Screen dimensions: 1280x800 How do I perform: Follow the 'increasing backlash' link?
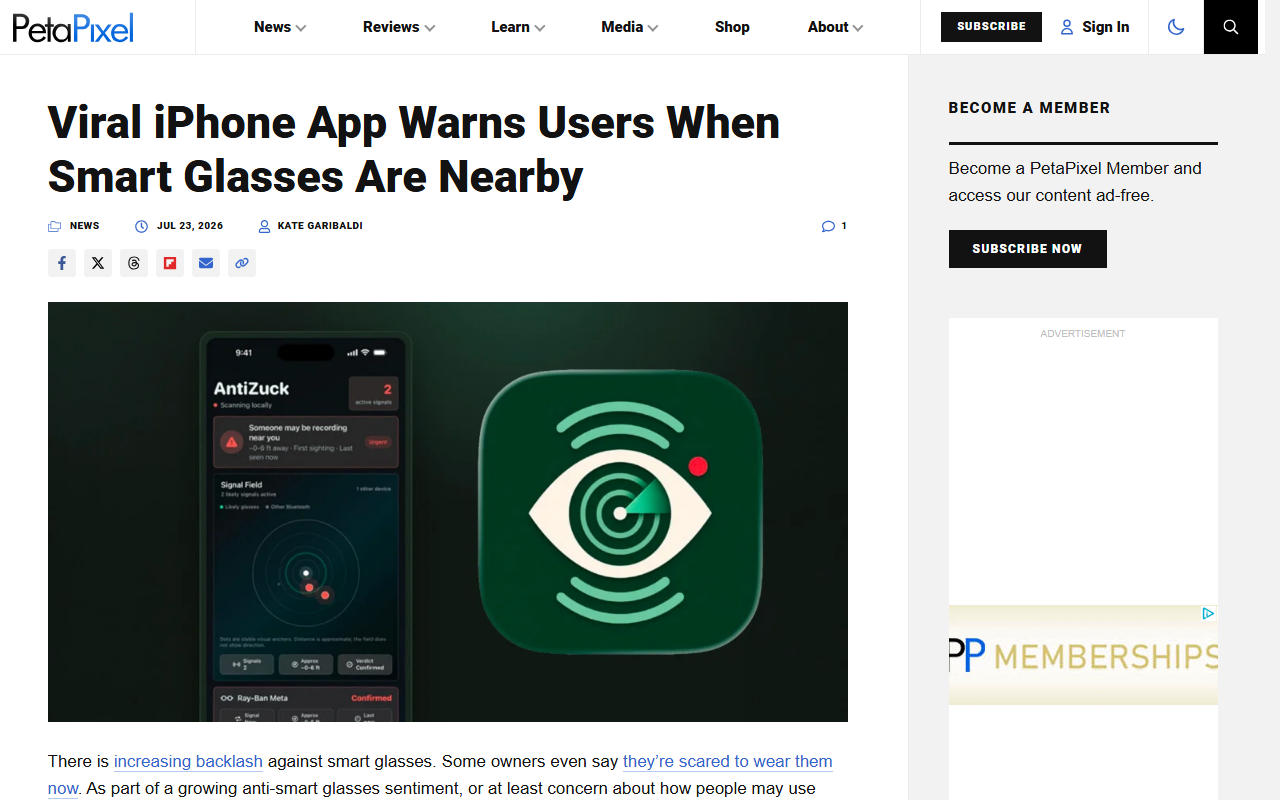tap(188, 761)
